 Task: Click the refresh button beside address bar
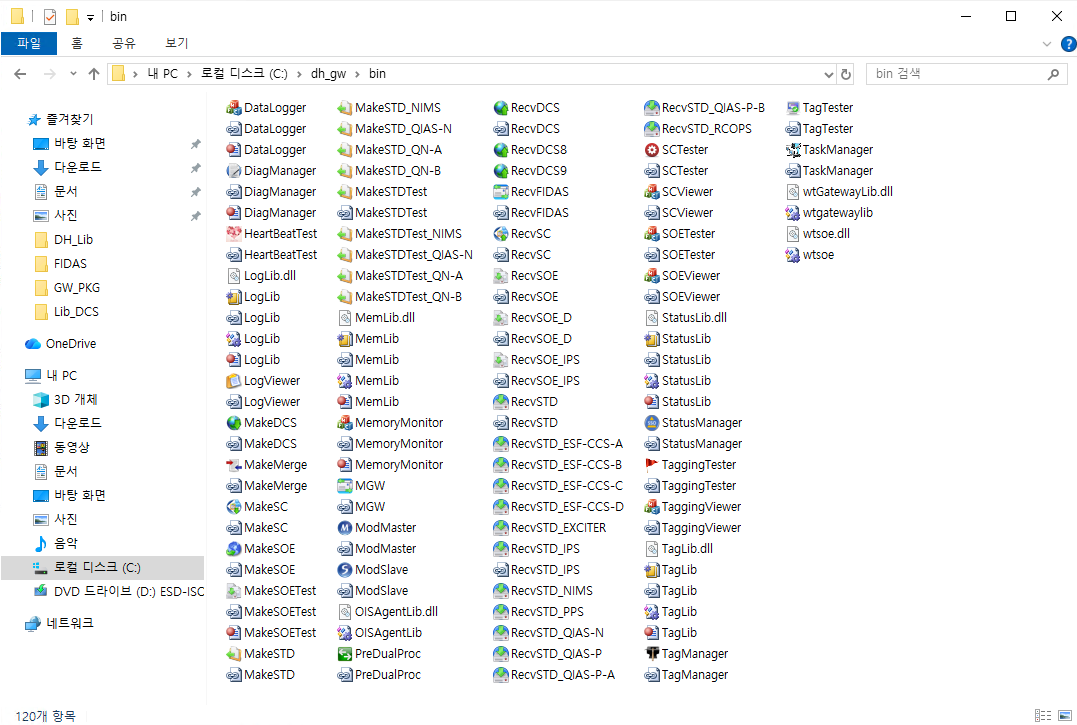846,74
